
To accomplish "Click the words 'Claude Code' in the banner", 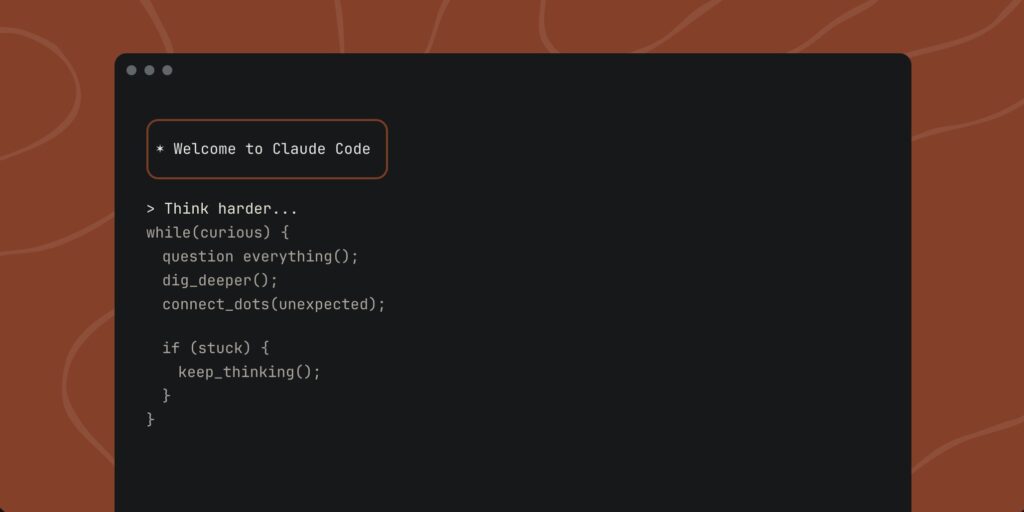I will coord(321,149).
